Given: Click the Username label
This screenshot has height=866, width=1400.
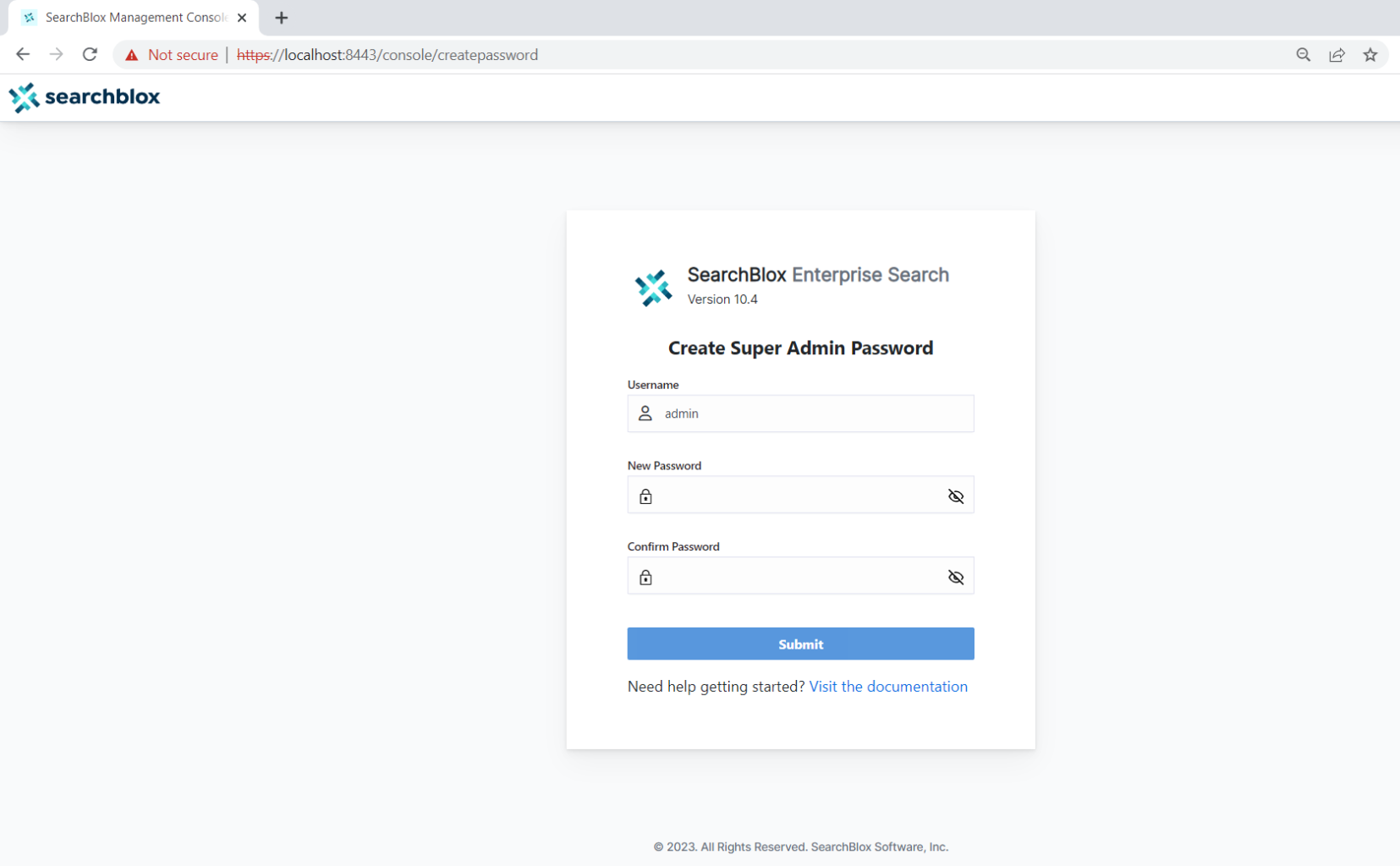Looking at the screenshot, I should 653,385.
